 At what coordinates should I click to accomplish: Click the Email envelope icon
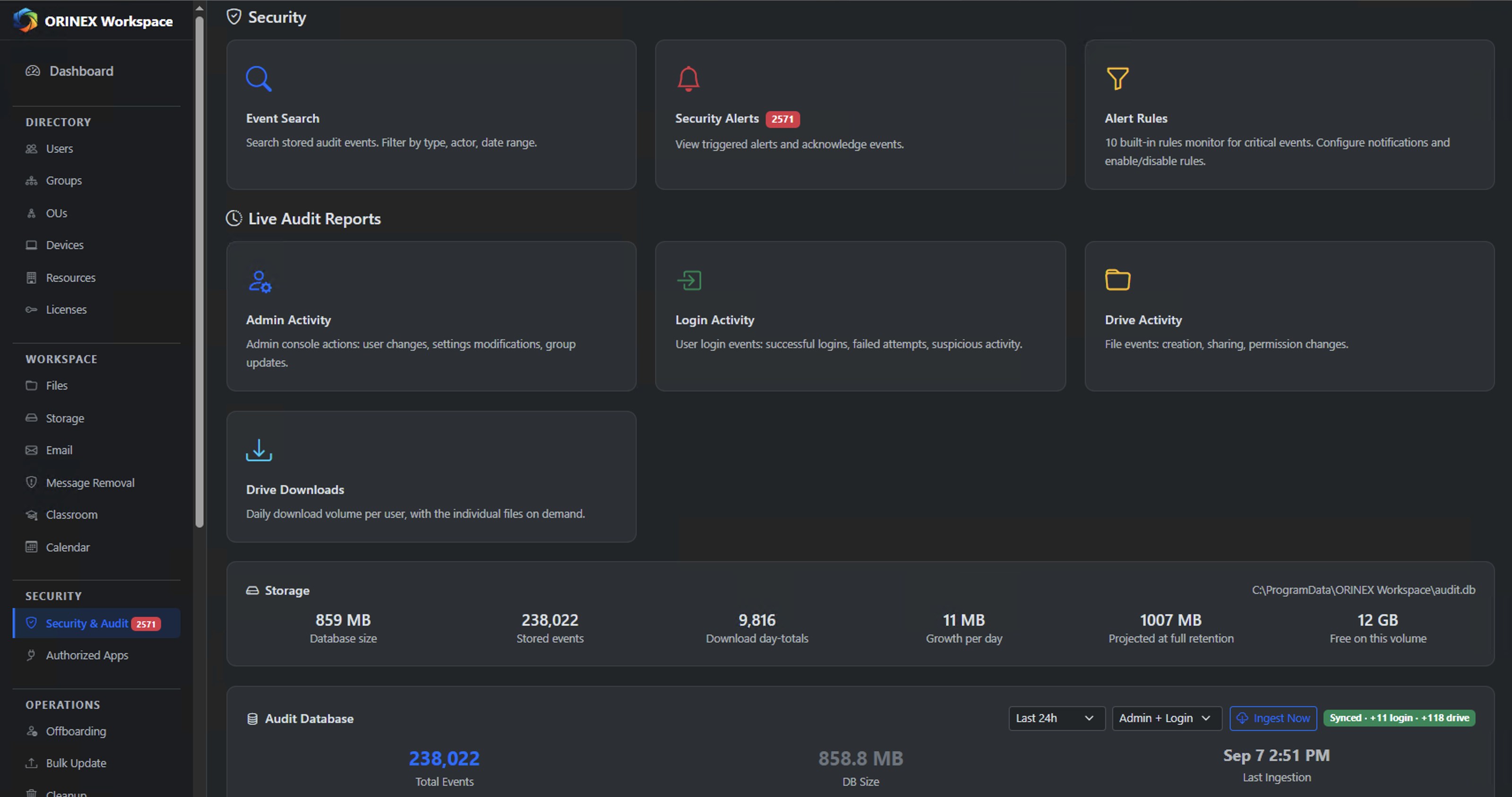point(32,450)
